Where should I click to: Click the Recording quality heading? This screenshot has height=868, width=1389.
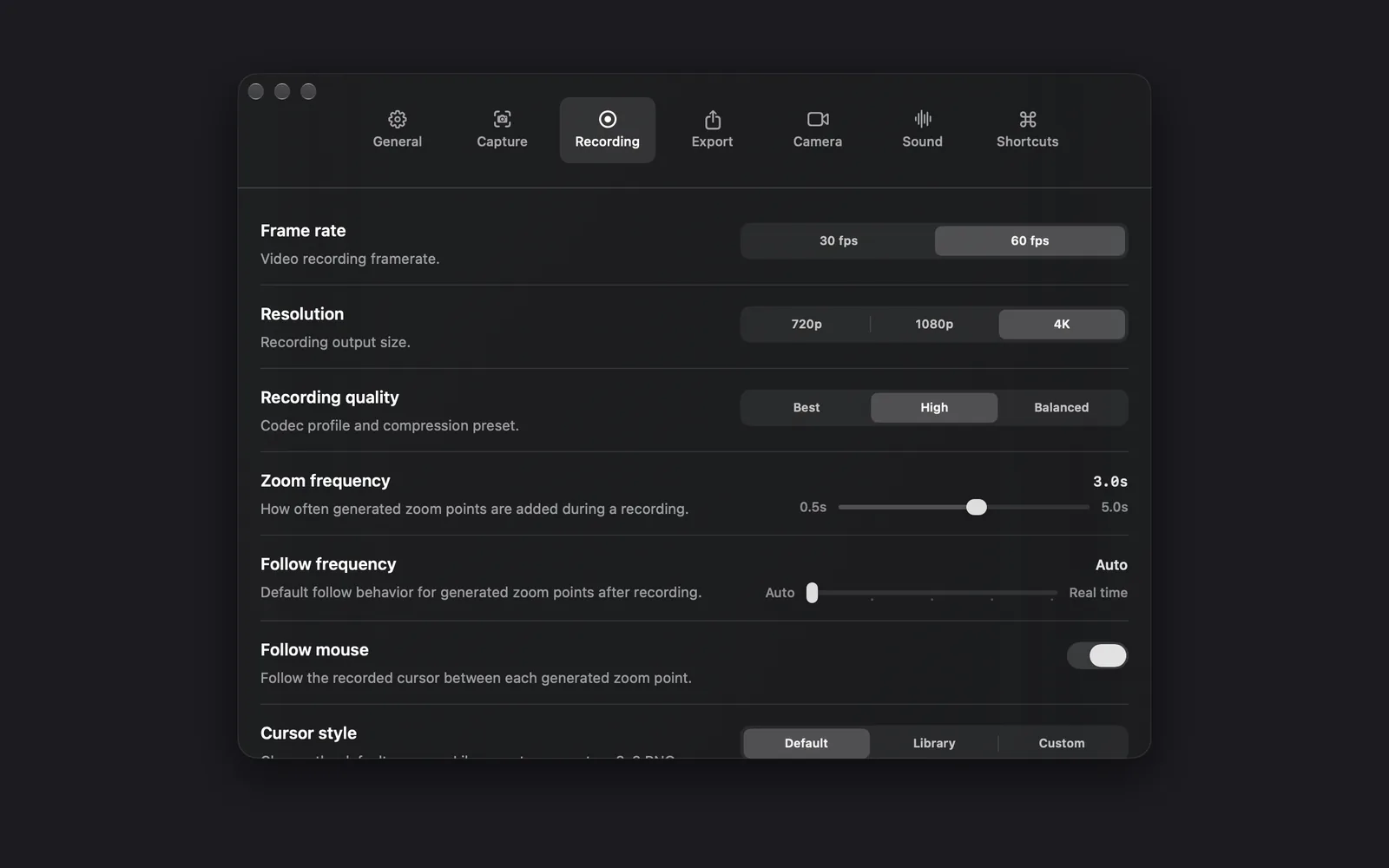(330, 398)
